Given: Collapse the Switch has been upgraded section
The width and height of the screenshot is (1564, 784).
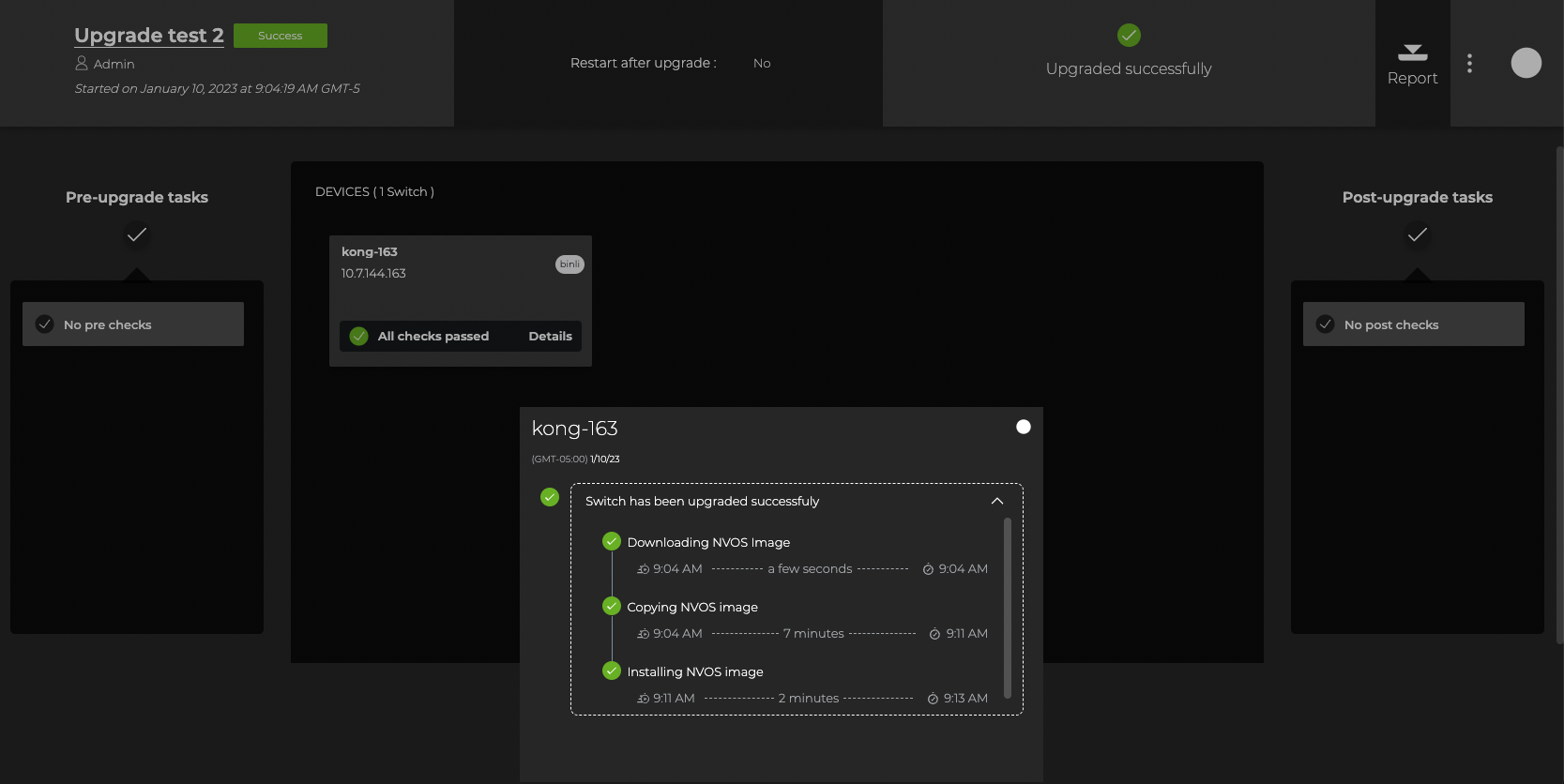Looking at the screenshot, I should click(x=996, y=501).
